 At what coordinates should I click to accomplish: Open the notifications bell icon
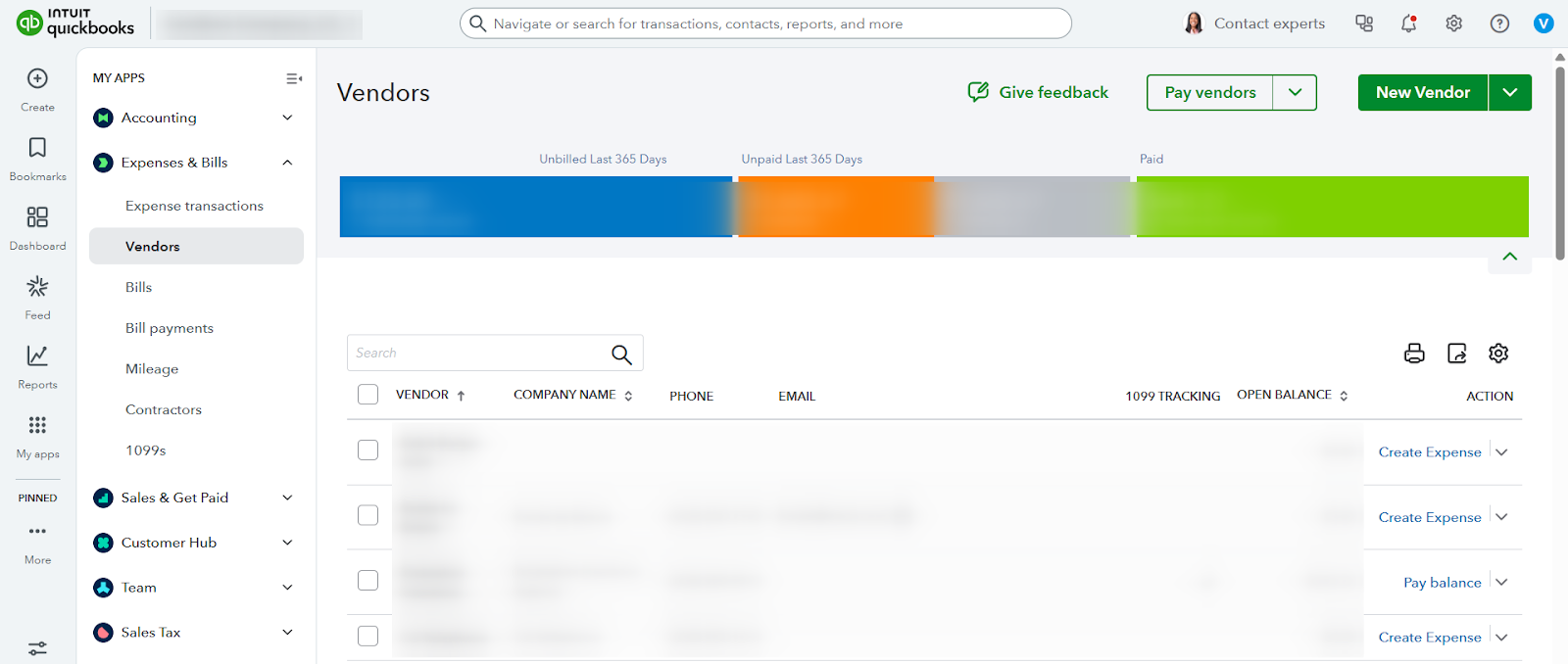(x=1408, y=24)
